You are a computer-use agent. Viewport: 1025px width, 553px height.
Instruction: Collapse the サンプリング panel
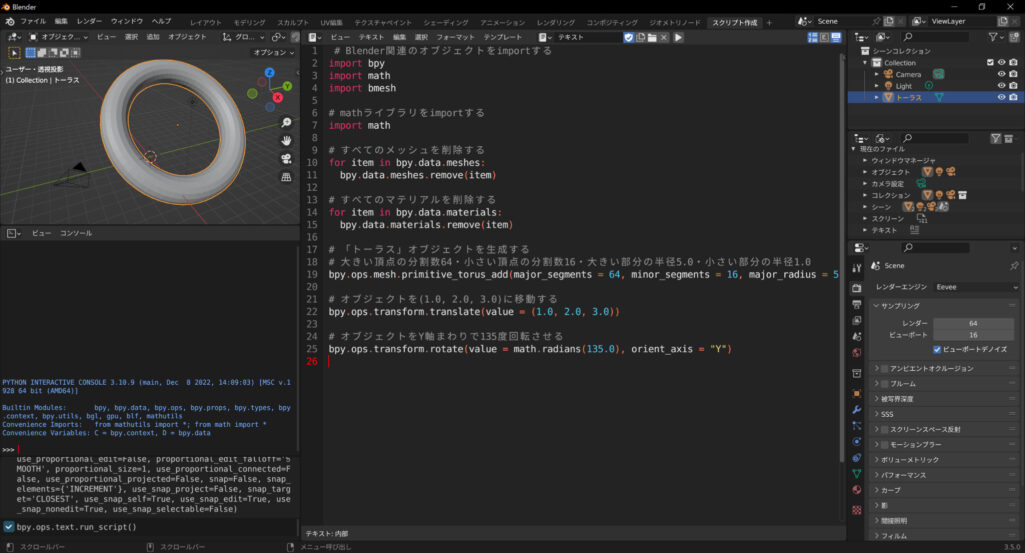(x=945, y=306)
